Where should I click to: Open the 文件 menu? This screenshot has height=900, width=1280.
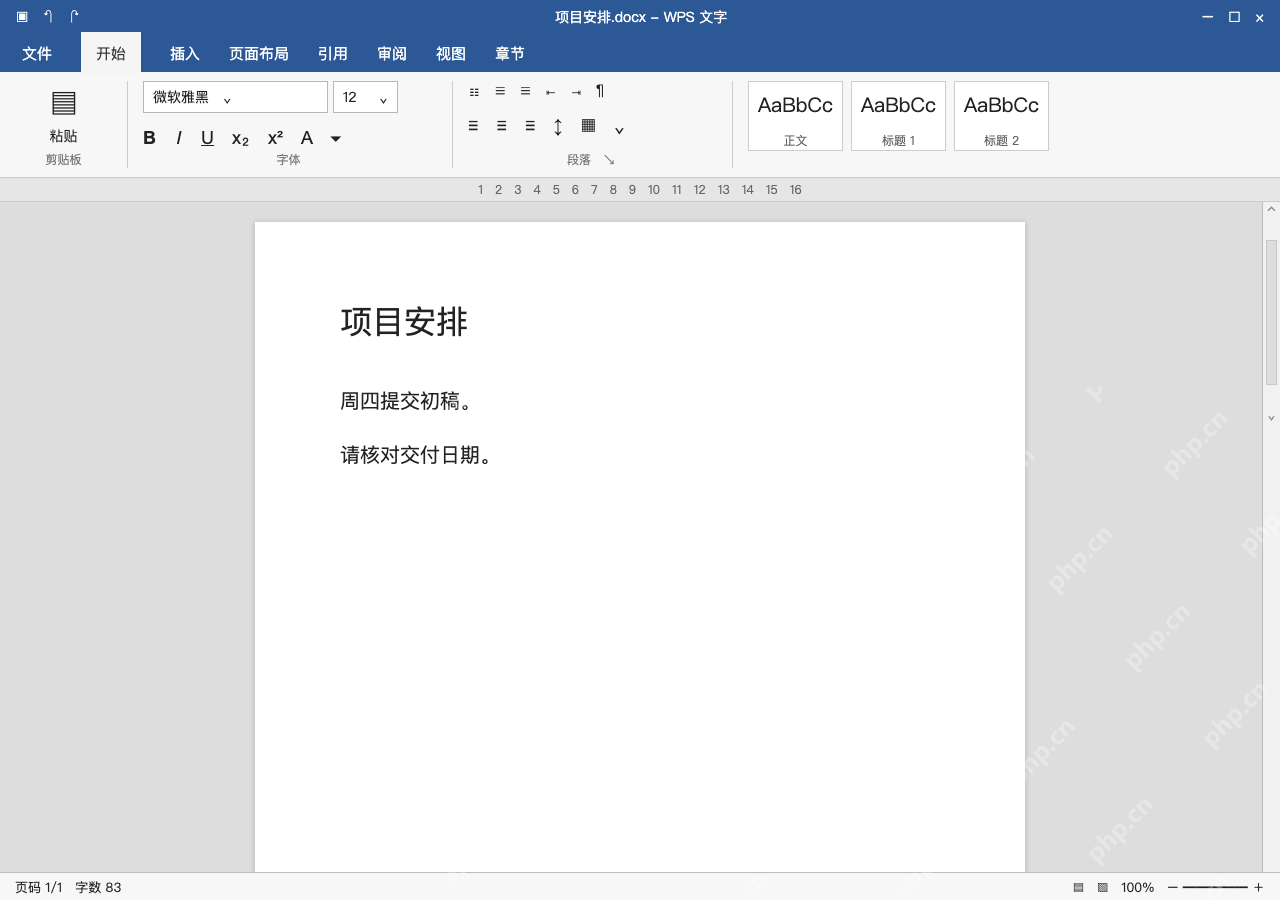tap(37, 54)
